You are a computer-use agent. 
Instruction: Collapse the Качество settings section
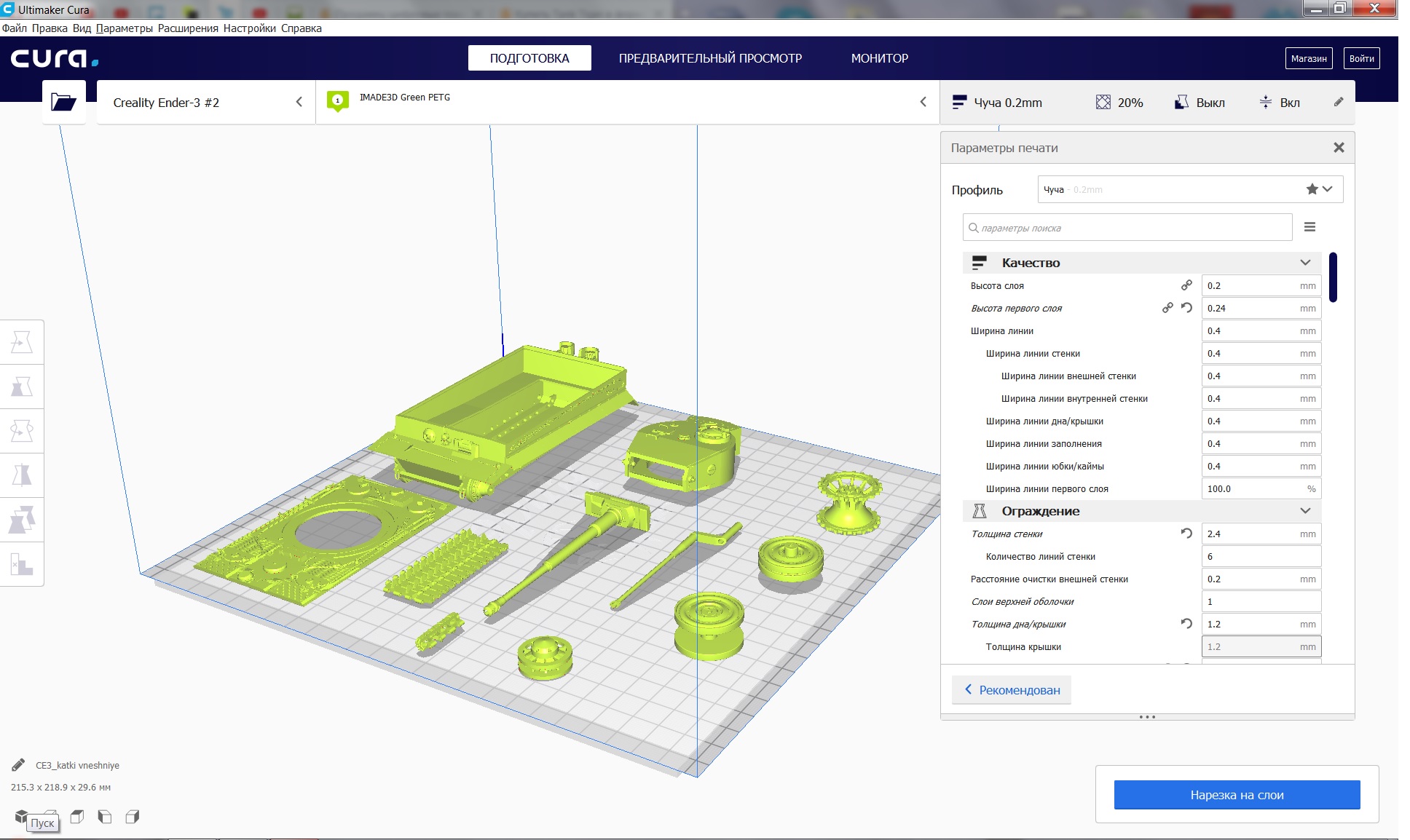[x=1305, y=263]
